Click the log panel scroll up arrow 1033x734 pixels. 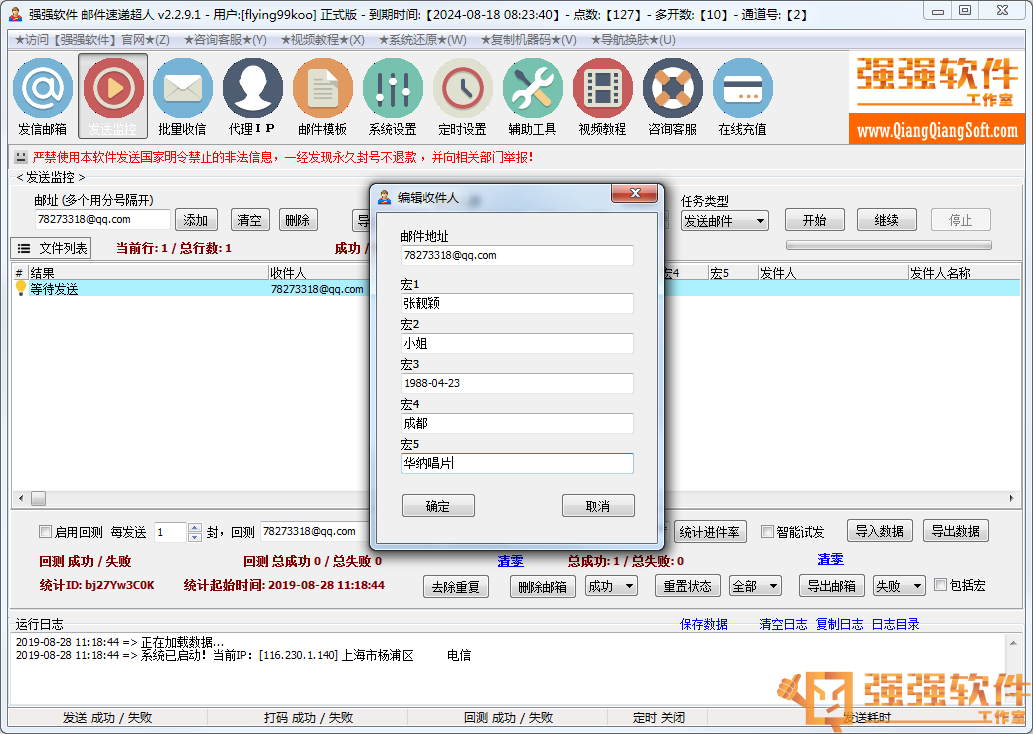click(x=1013, y=642)
